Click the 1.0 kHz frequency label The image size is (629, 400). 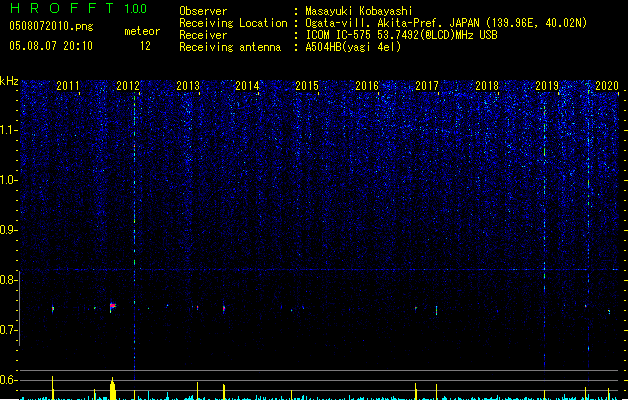click(x=8, y=180)
